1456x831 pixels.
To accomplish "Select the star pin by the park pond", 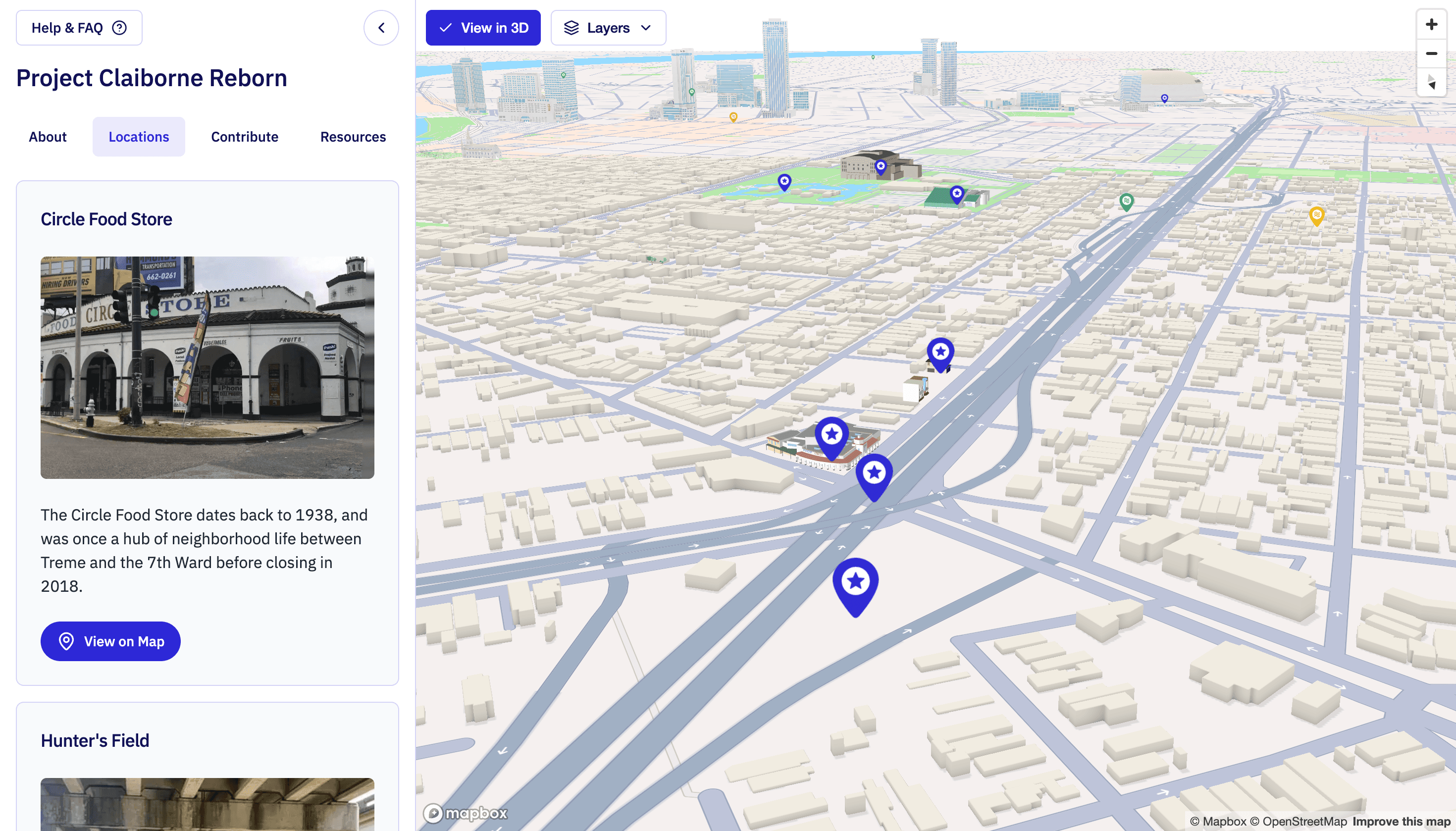I will (x=785, y=182).
